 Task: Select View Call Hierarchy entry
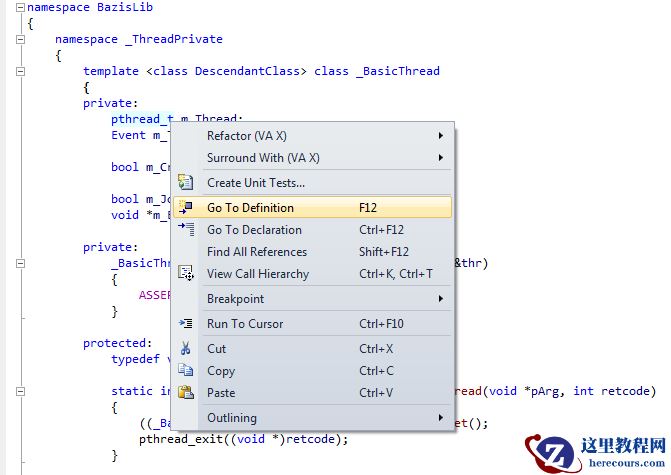pyautogui.click(x=312, y=274)
